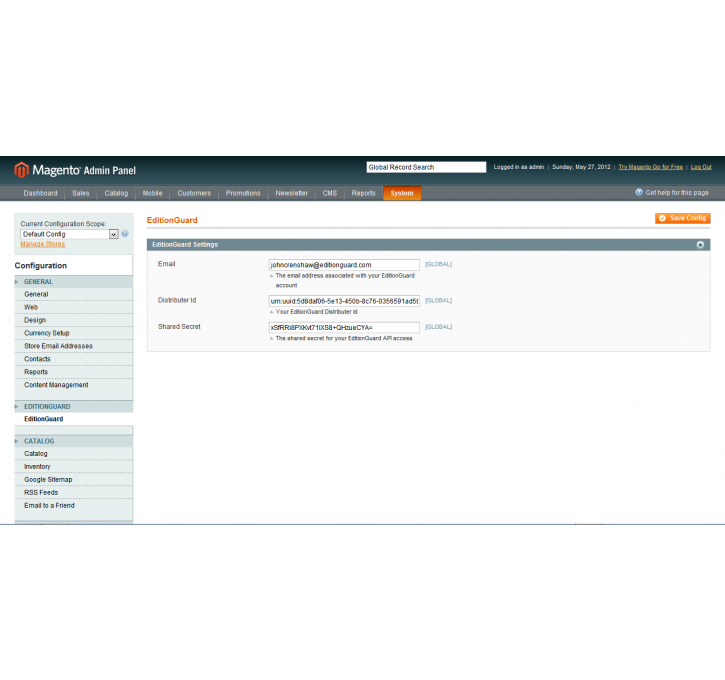The height and width of the screenshot is (680, 725).
Task: Select Design in the configuration sidebar
Action: click(x=74, y=320)
